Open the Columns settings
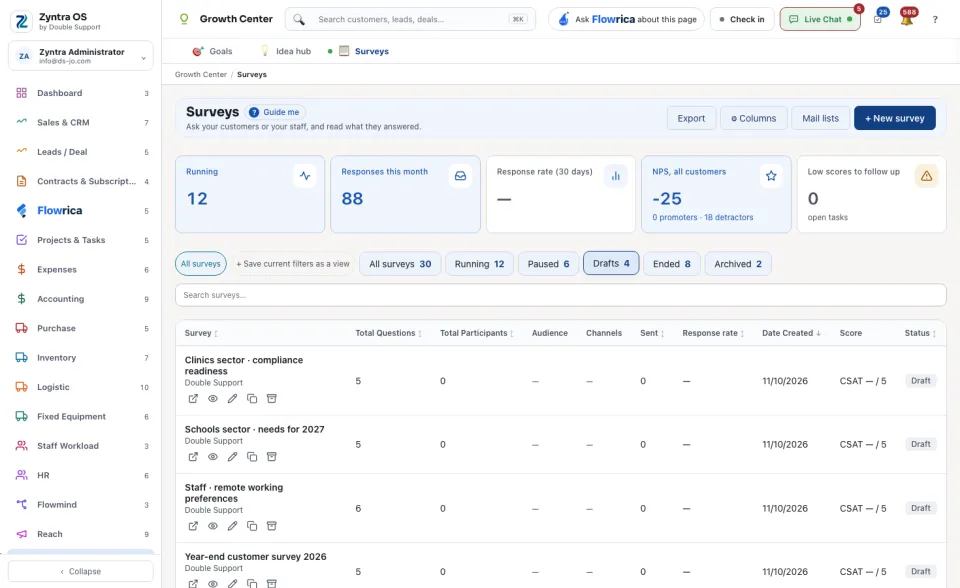 (754, 118)
